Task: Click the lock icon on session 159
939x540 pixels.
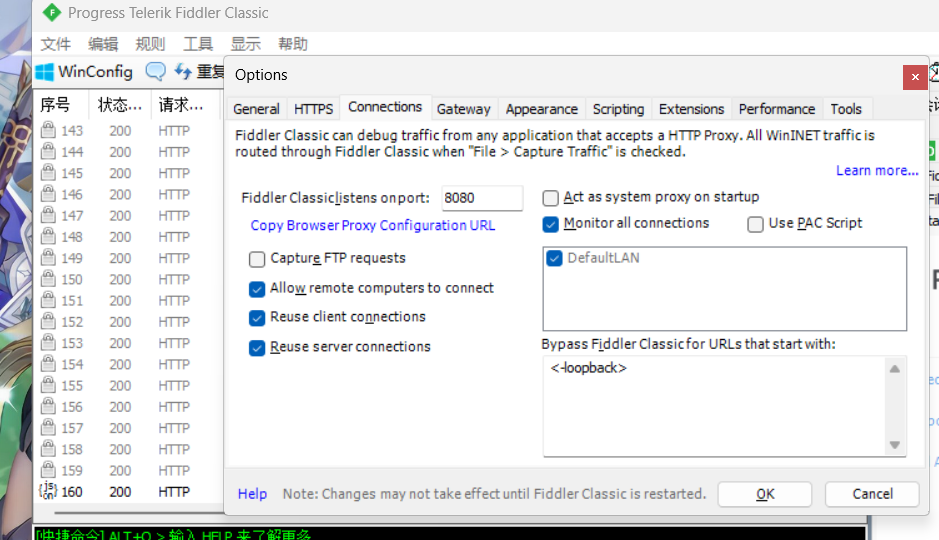Action: [x=48, y=470]
